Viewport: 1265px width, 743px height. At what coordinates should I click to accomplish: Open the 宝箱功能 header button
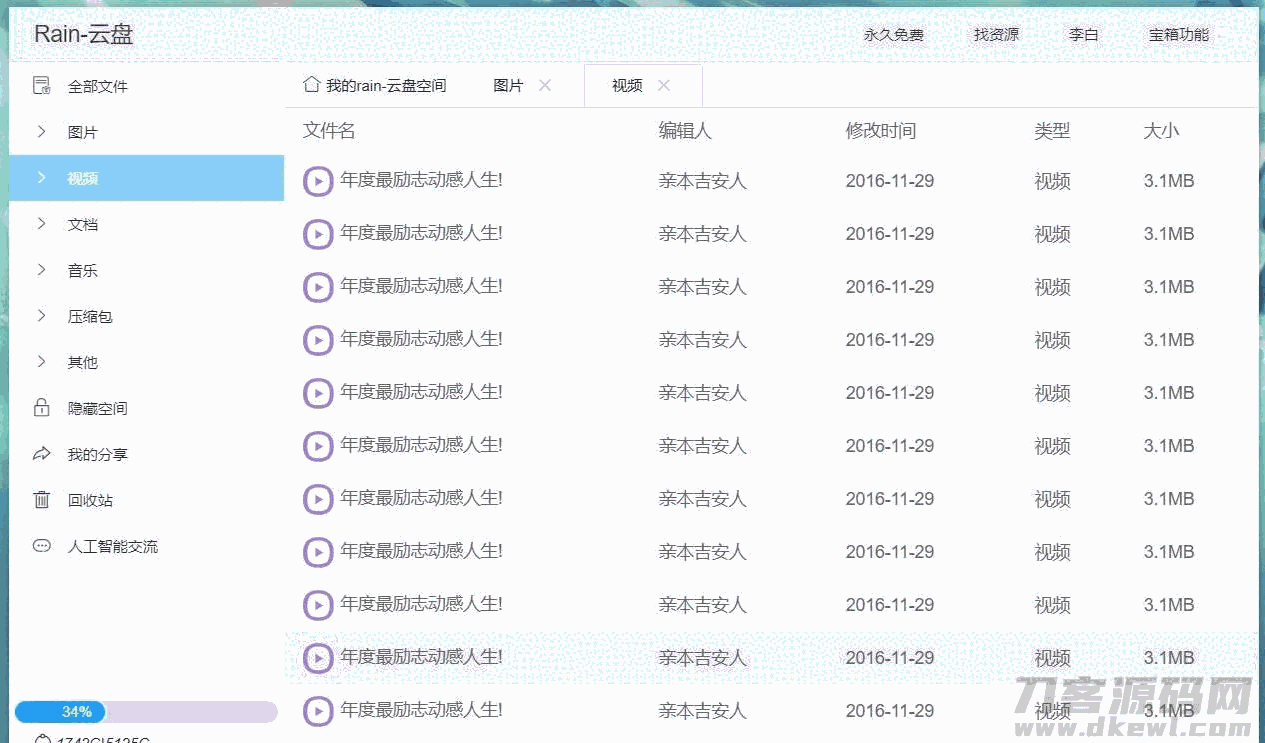click(x=1178, y=35)
